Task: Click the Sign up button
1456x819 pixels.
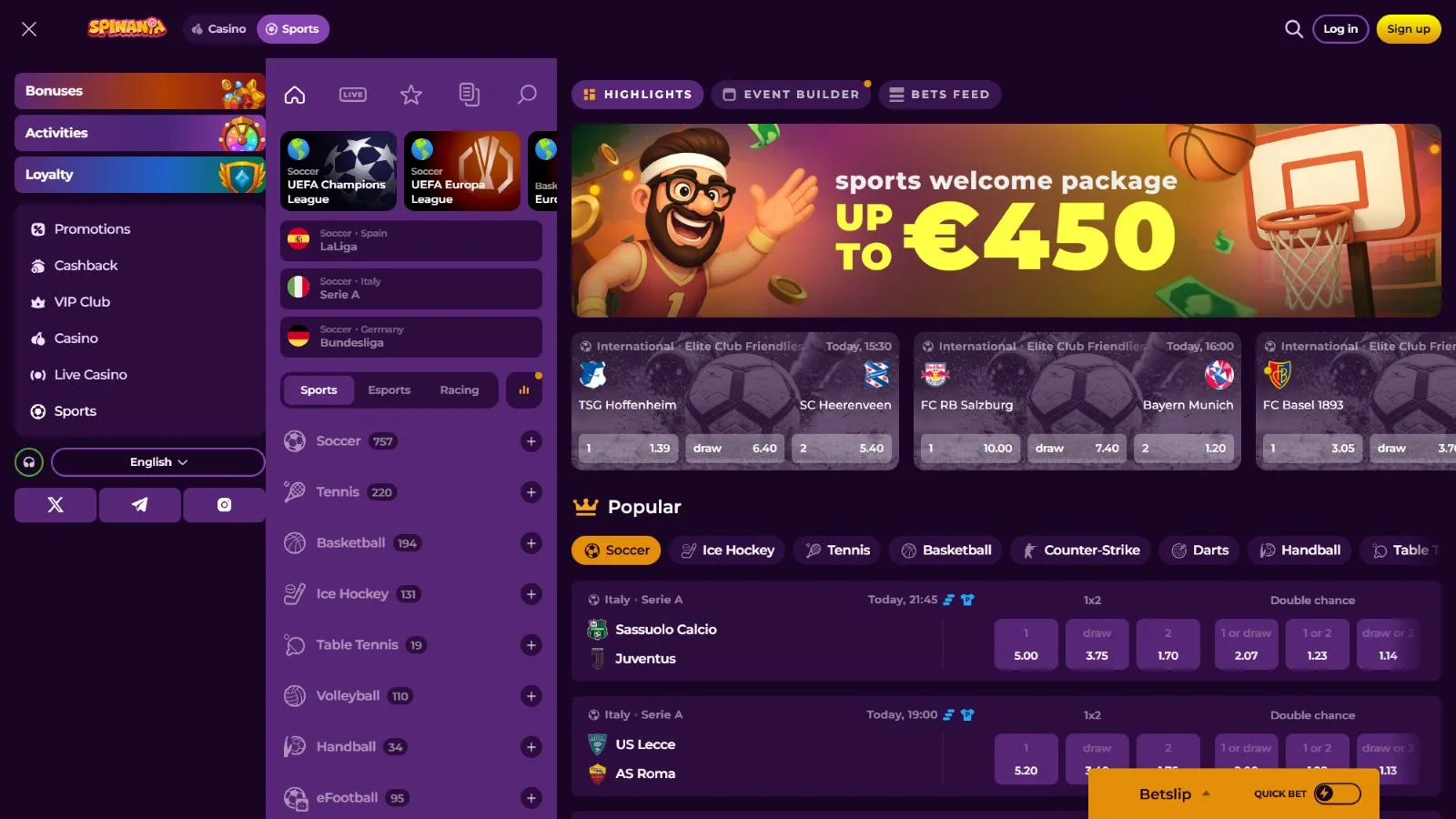Action: coord(1408,29)
